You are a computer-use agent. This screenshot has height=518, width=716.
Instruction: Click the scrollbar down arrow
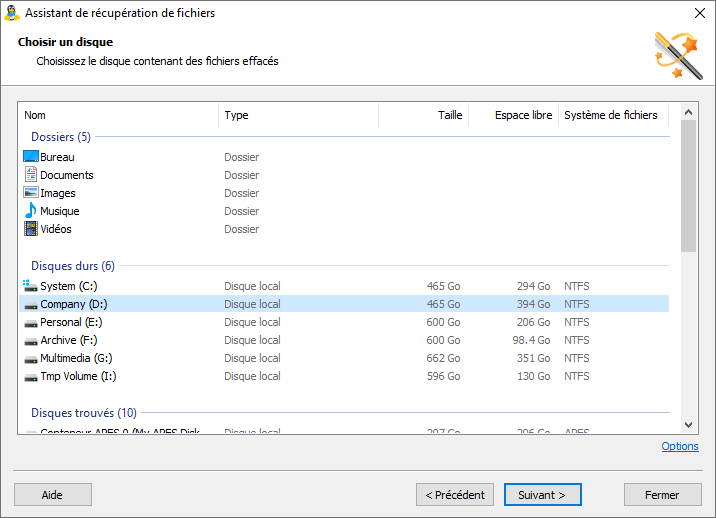[x=689, y=425]
